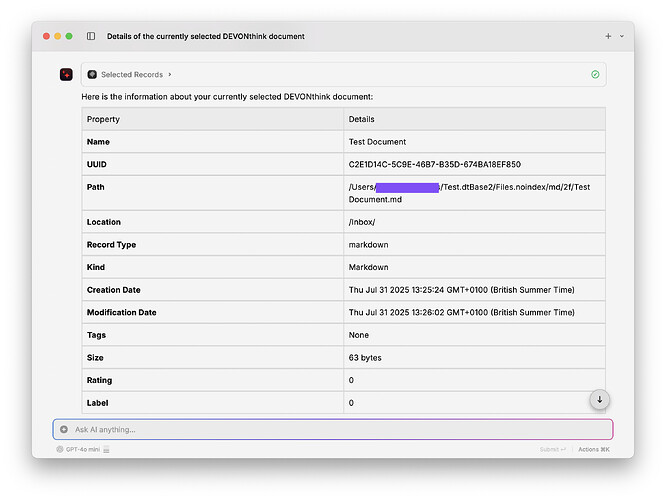
Task: Click the capitalized Markdown Kind value
Action: pyautogui.click(x=368, y=267)
